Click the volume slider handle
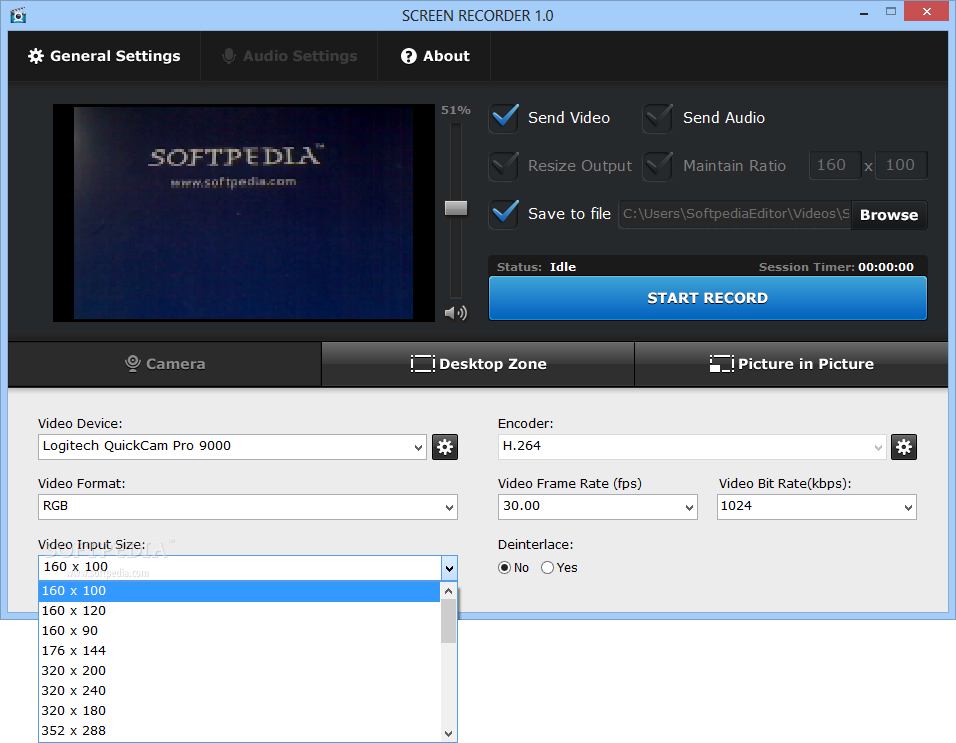This screenshot has height=743, width=956. pyautogui.click(x=456, y=208)
